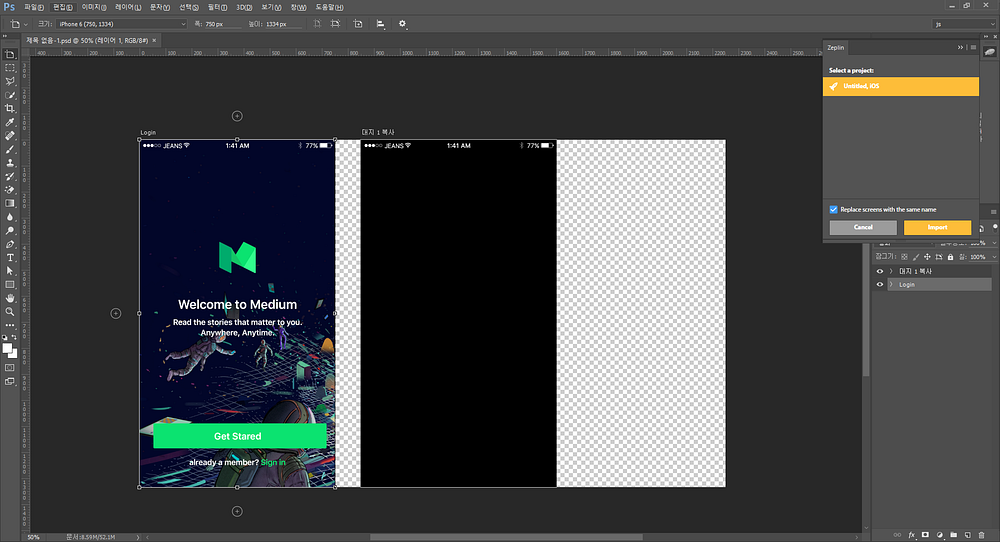The height and width of the screenshot is (542, 1000).
Task: Expand the Login artboard group
Action: (891, 284)
